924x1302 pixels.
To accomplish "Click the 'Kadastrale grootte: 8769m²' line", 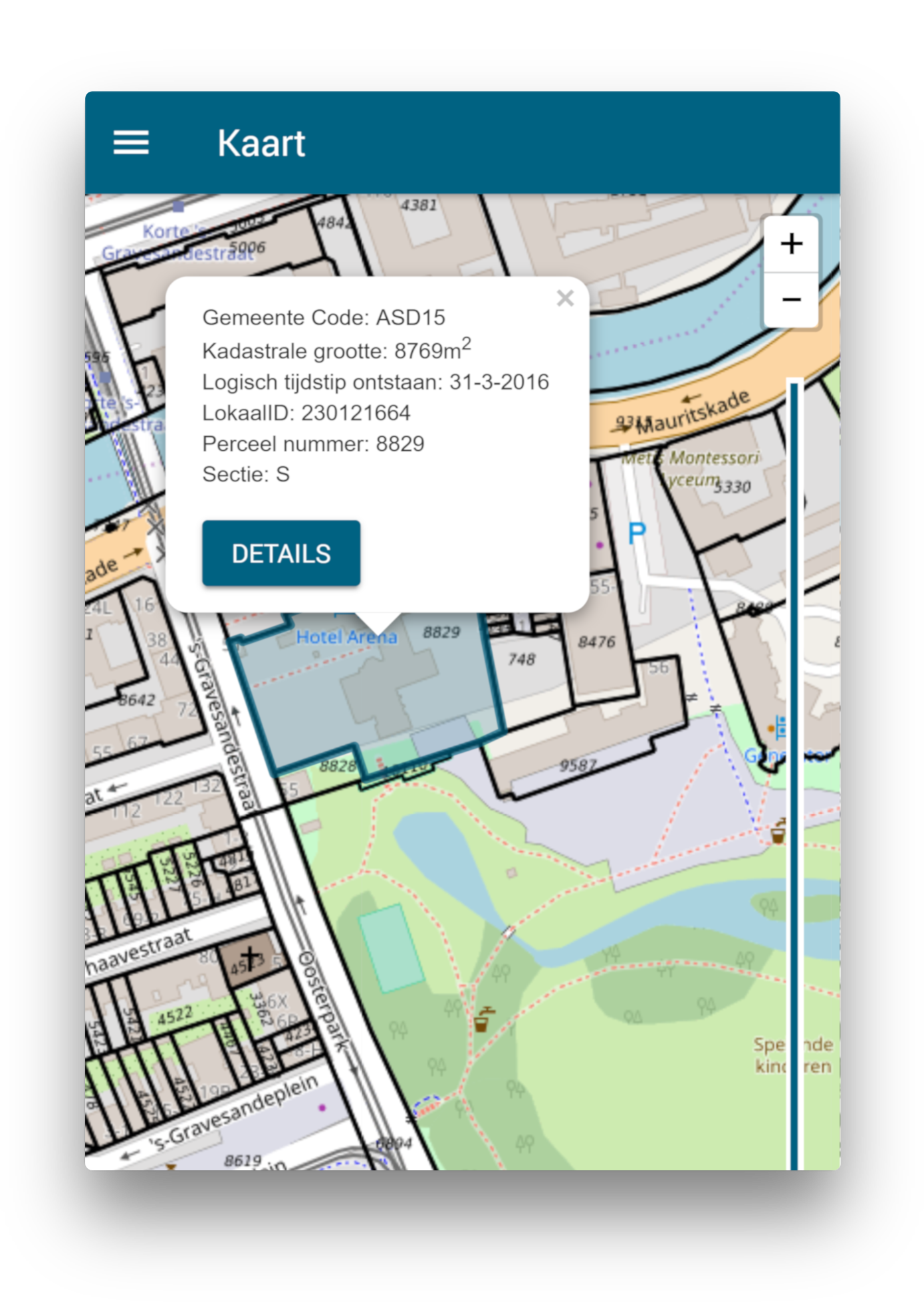I will click(336, 348).
